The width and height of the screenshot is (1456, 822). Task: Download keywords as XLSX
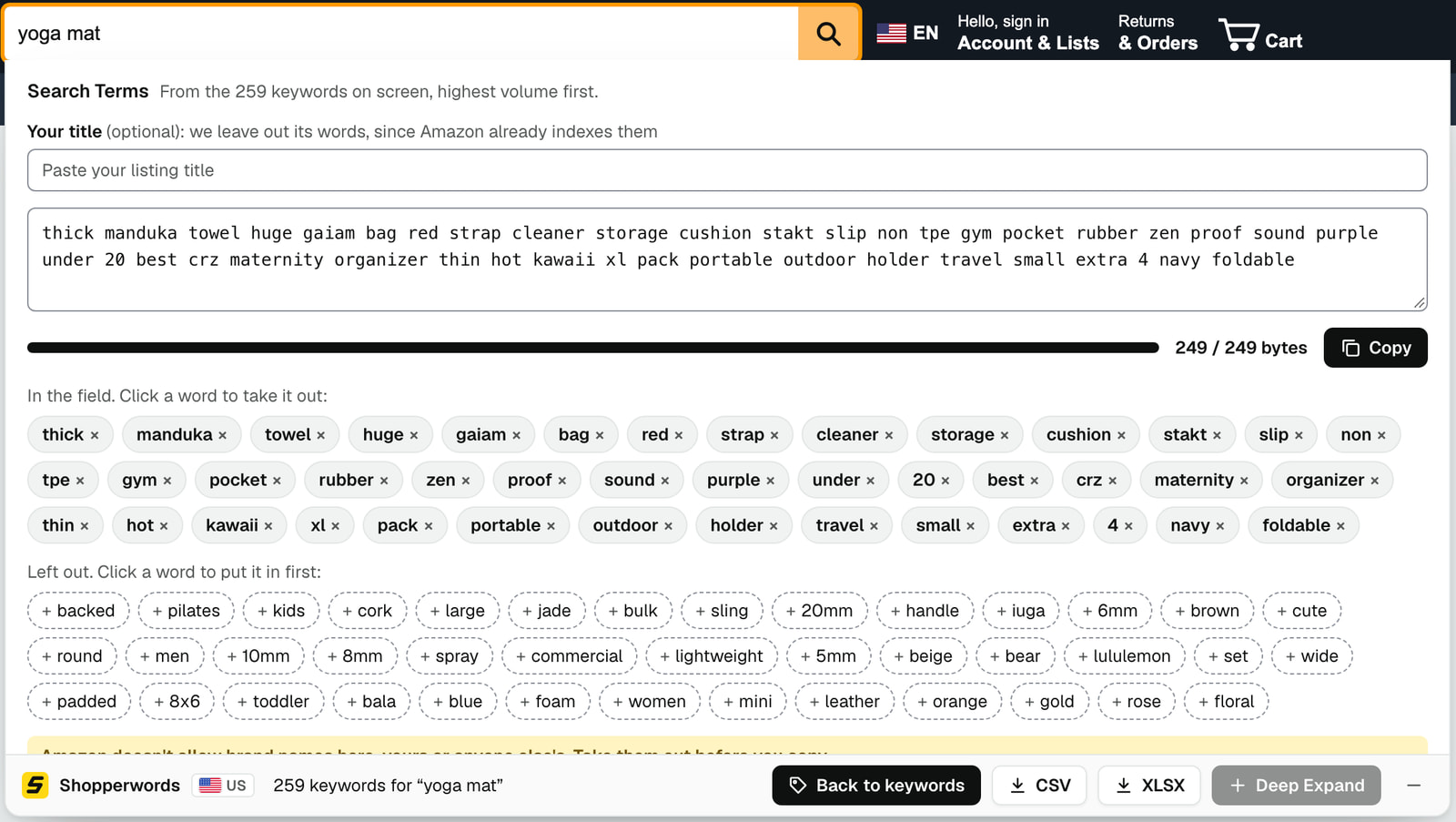1149,786
